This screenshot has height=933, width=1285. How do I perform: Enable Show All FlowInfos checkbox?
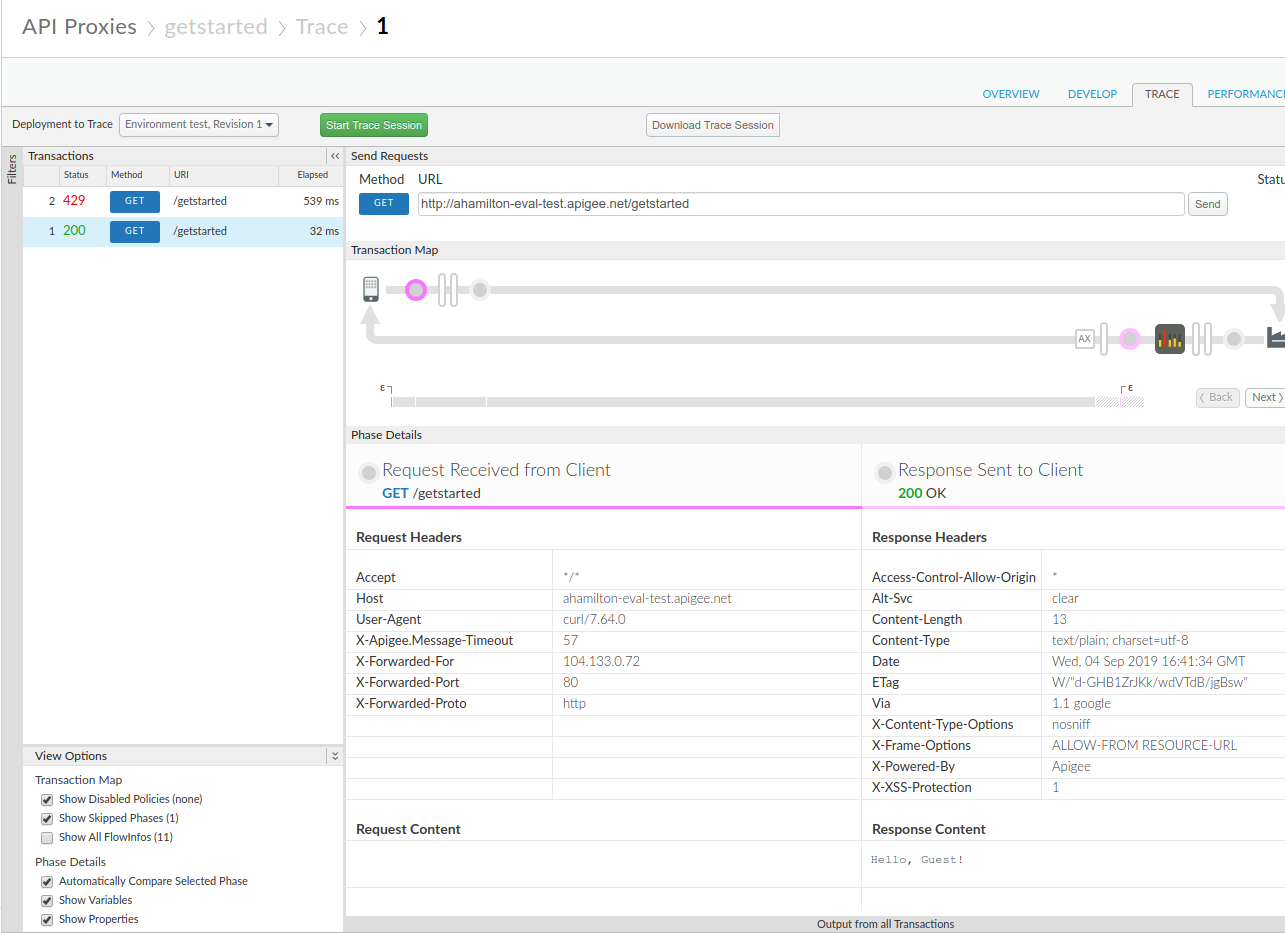(x=47, y=838)
